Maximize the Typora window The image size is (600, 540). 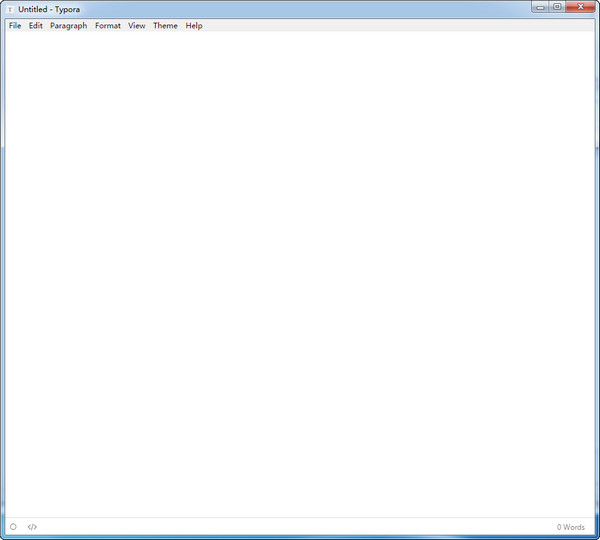(x=557, y=7)
